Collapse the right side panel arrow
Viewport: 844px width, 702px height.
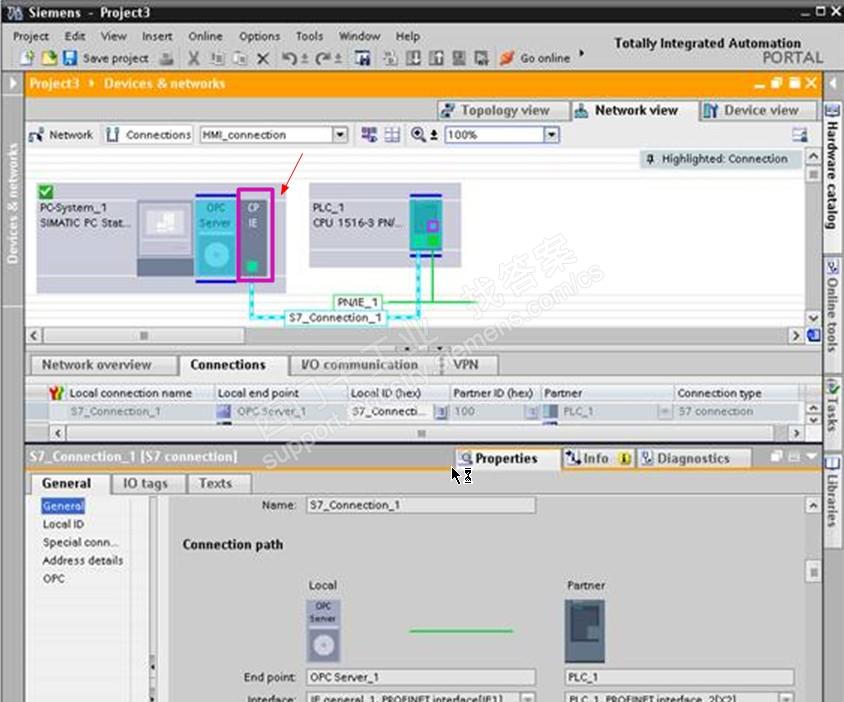833,83
